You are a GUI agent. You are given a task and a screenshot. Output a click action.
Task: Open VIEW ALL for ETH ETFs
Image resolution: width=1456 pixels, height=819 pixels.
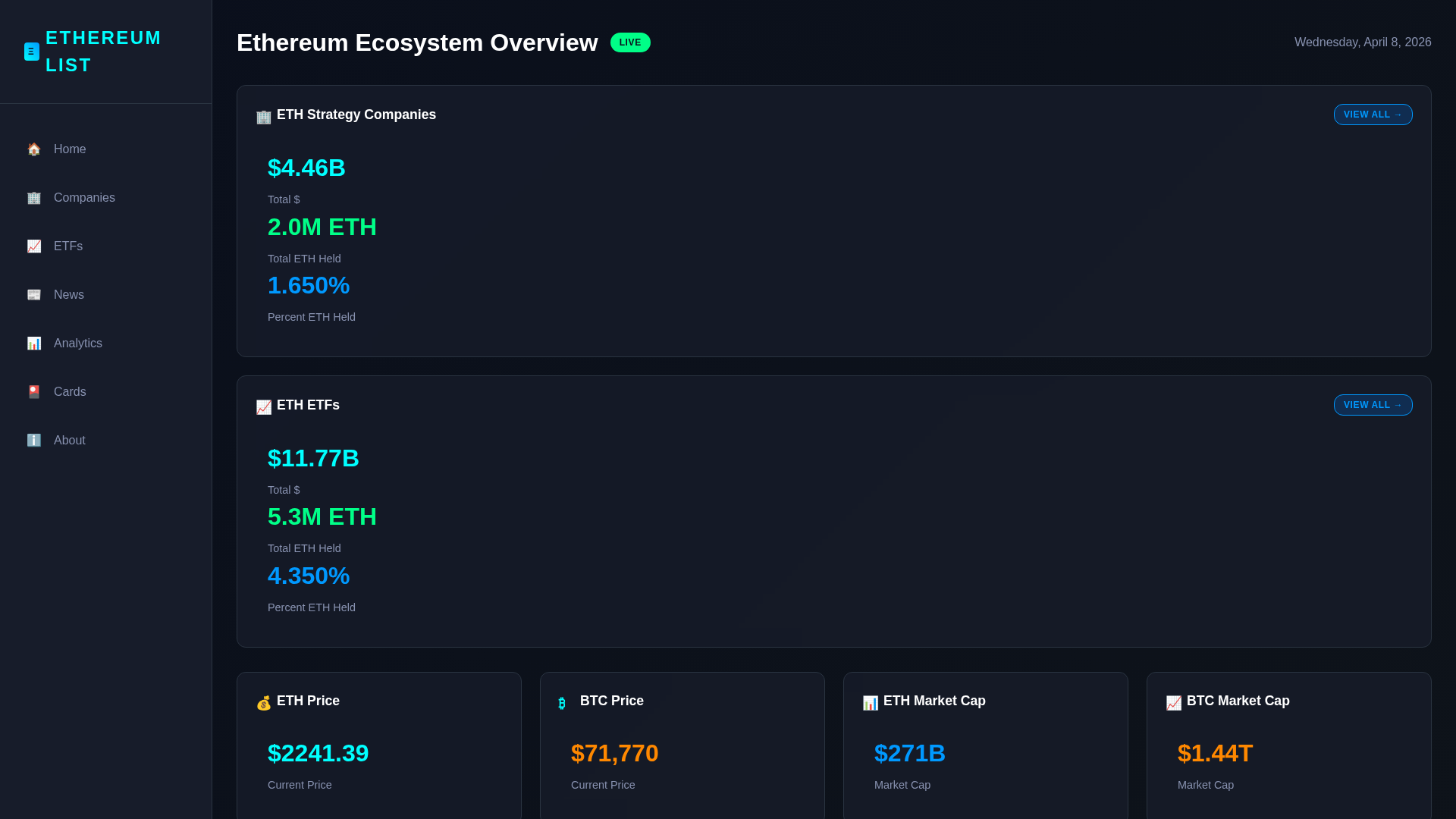pos(1373,405)
